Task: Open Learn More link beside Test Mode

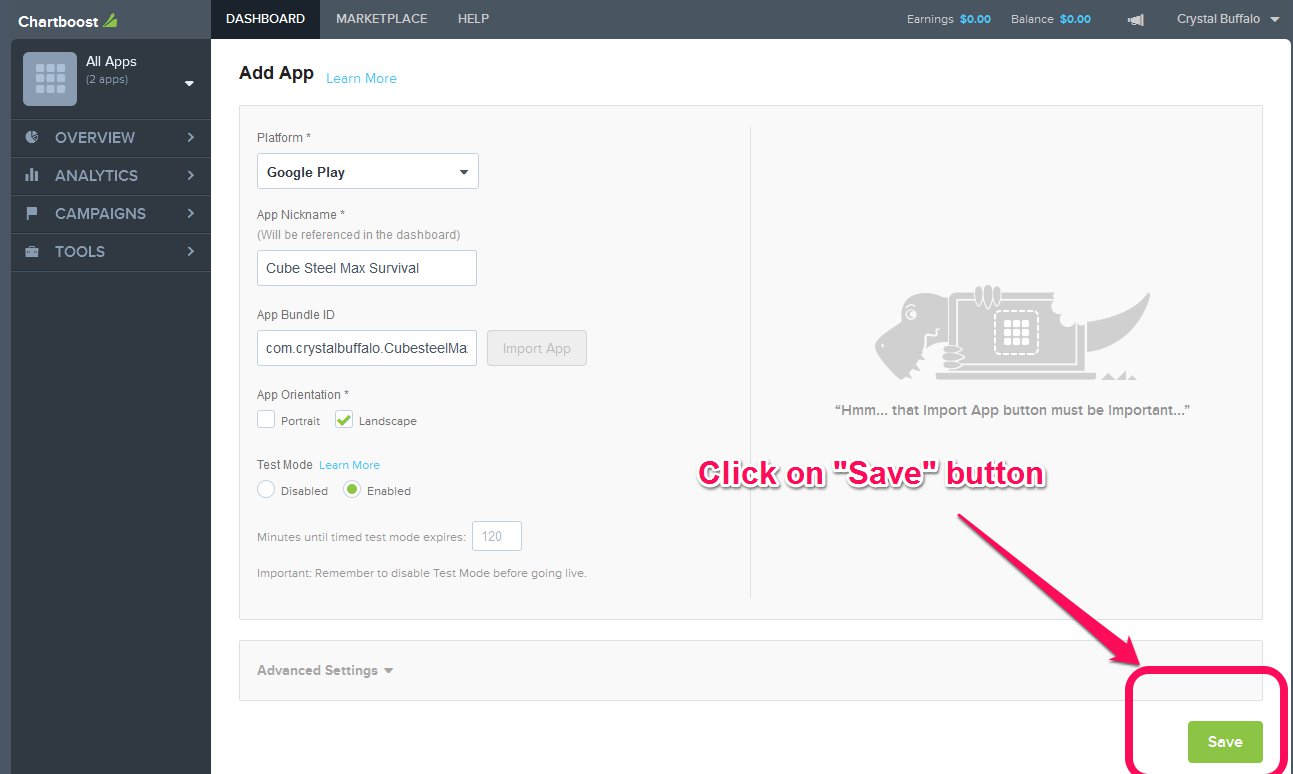Action: point(349,465)
